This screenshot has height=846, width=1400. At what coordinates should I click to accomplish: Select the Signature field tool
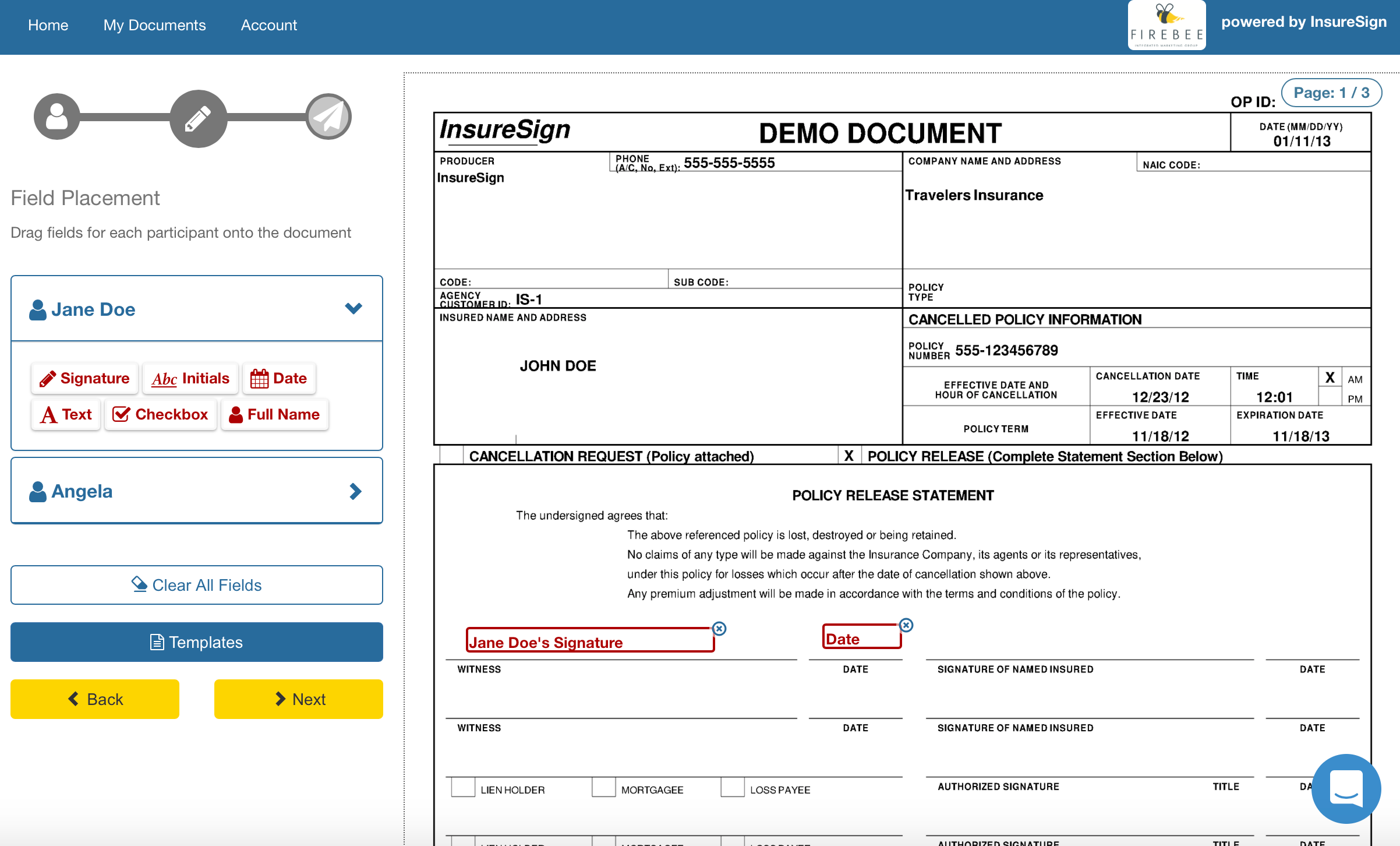(x=85, y=379)
